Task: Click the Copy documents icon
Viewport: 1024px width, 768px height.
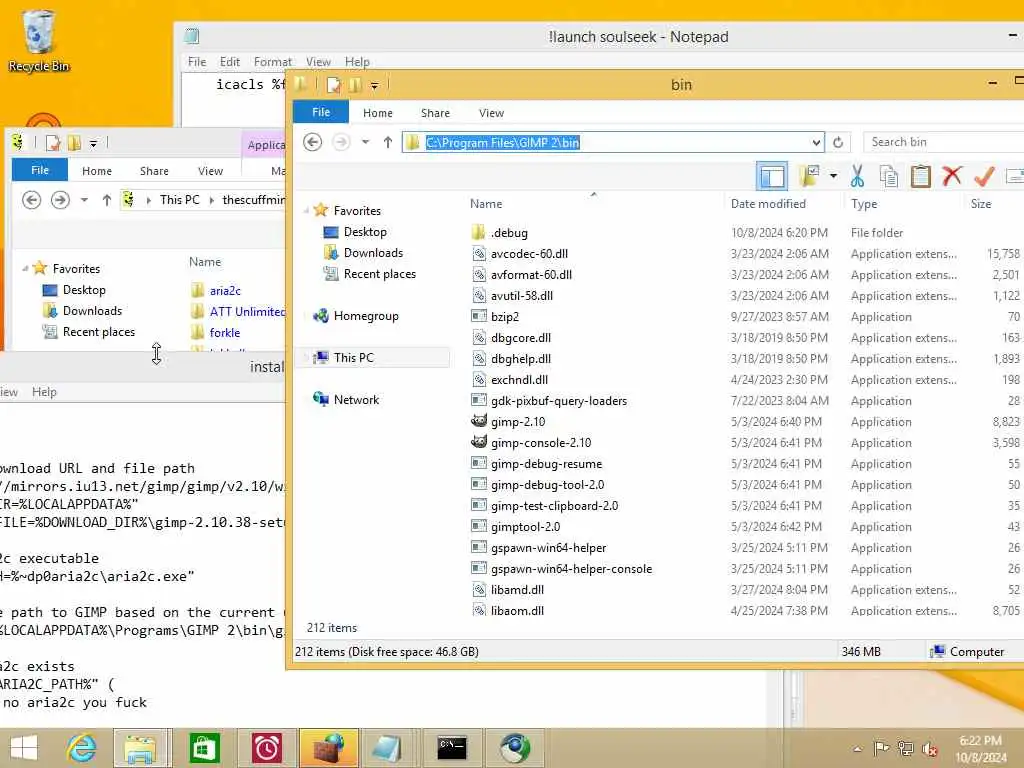Action: click(x=888, y=176)
